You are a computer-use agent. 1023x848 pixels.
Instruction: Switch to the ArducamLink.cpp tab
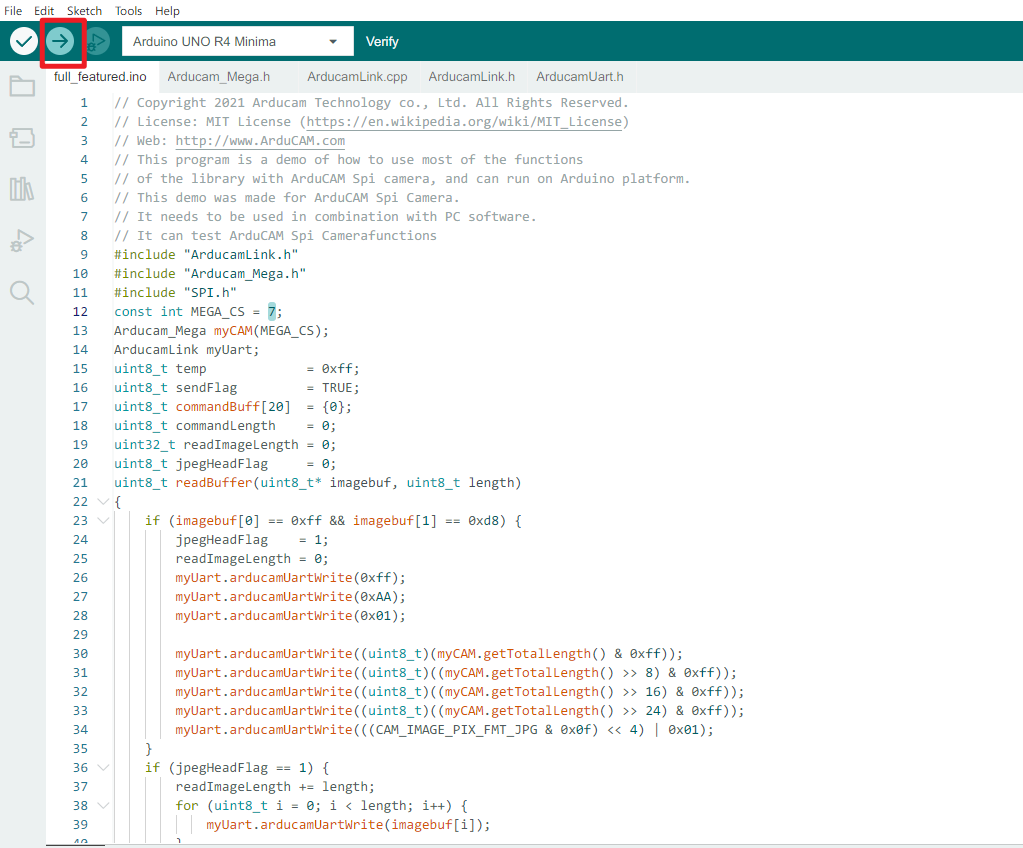click(358, 77)
